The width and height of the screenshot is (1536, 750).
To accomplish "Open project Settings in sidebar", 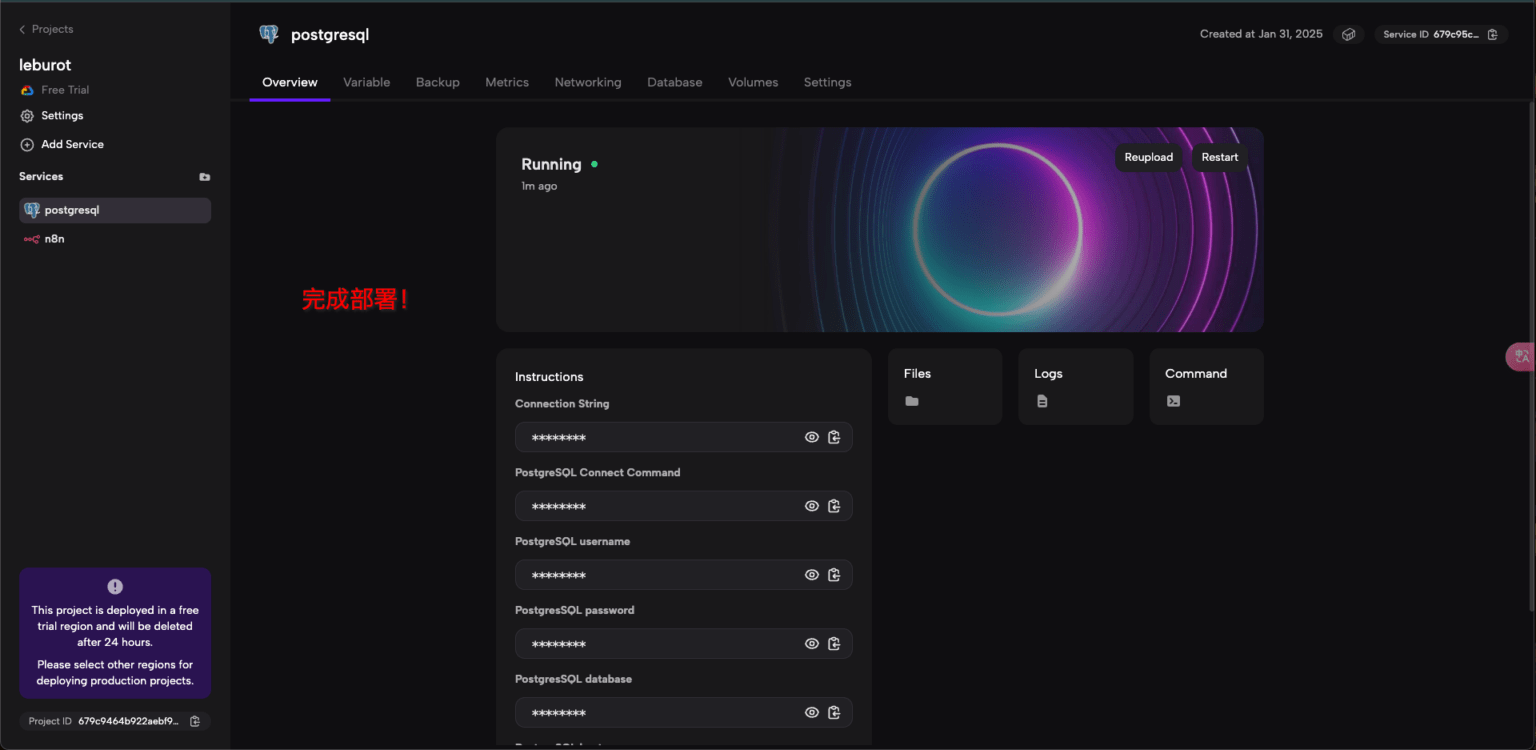I will [x=52, y=116].
